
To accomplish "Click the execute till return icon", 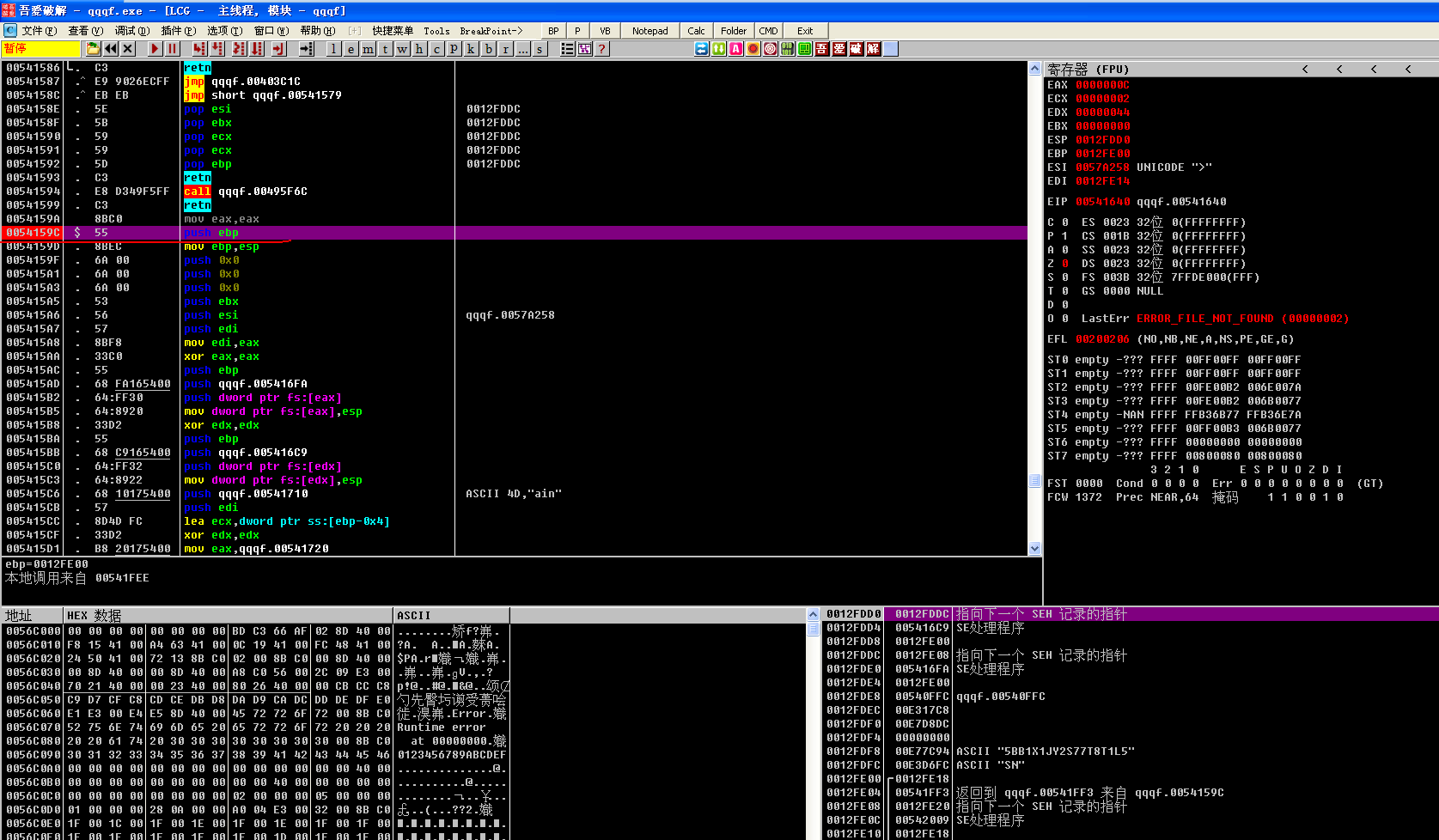I will [x=278, y=49].
